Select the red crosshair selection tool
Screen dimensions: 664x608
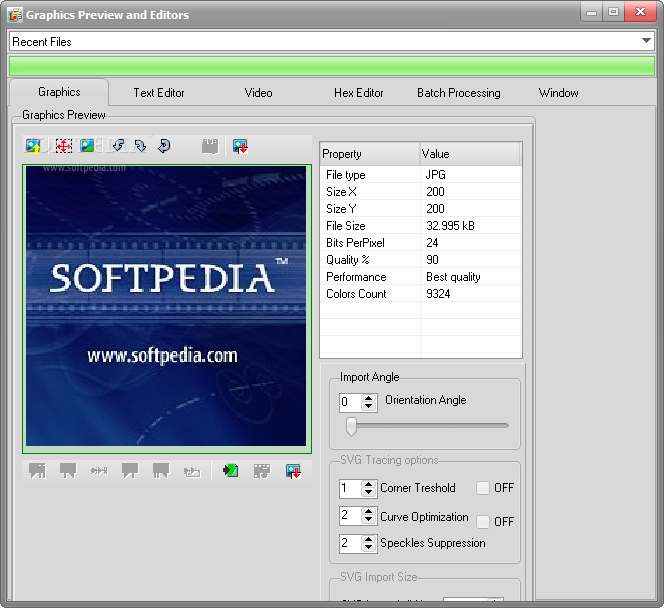click(x=64, y=146)
